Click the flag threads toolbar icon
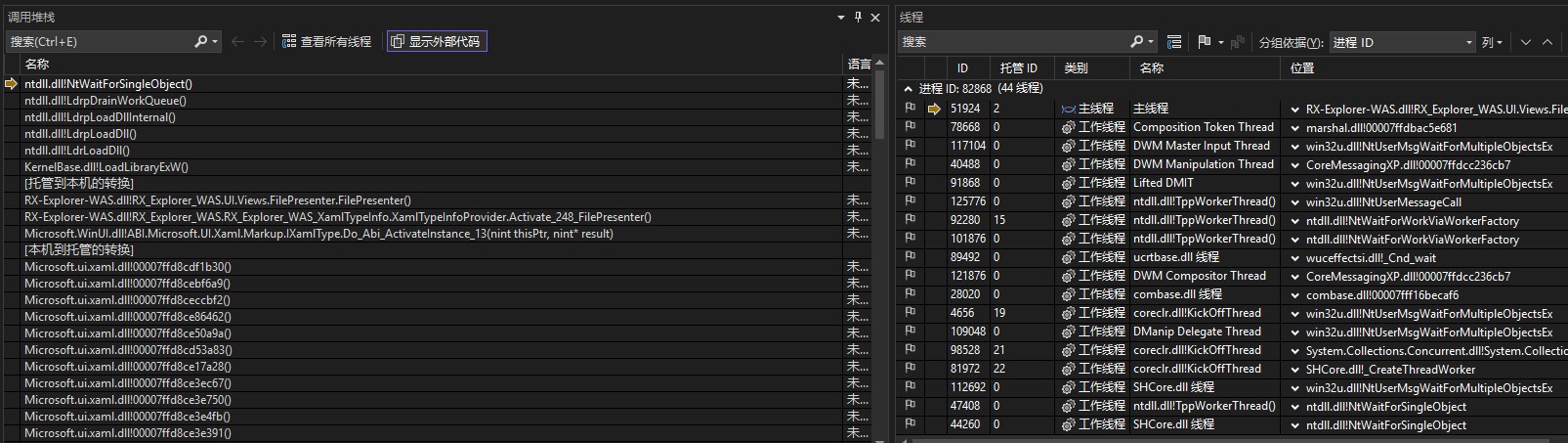This screenshot has width=1568, height=443. click(x=1205, y=41)
